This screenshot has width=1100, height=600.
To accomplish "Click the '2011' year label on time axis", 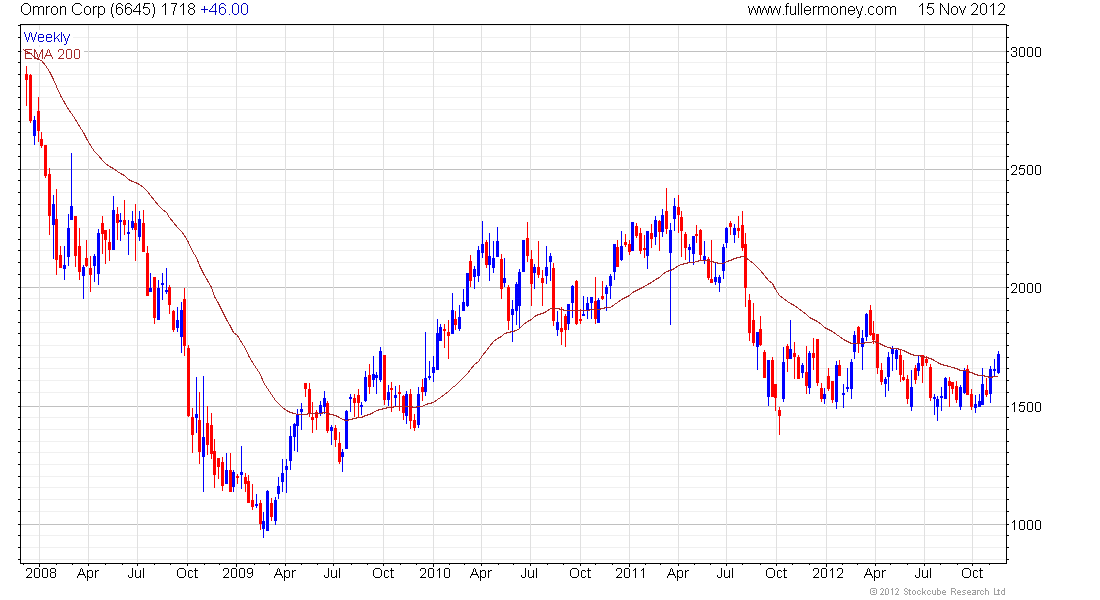I will tap(631, 573).
